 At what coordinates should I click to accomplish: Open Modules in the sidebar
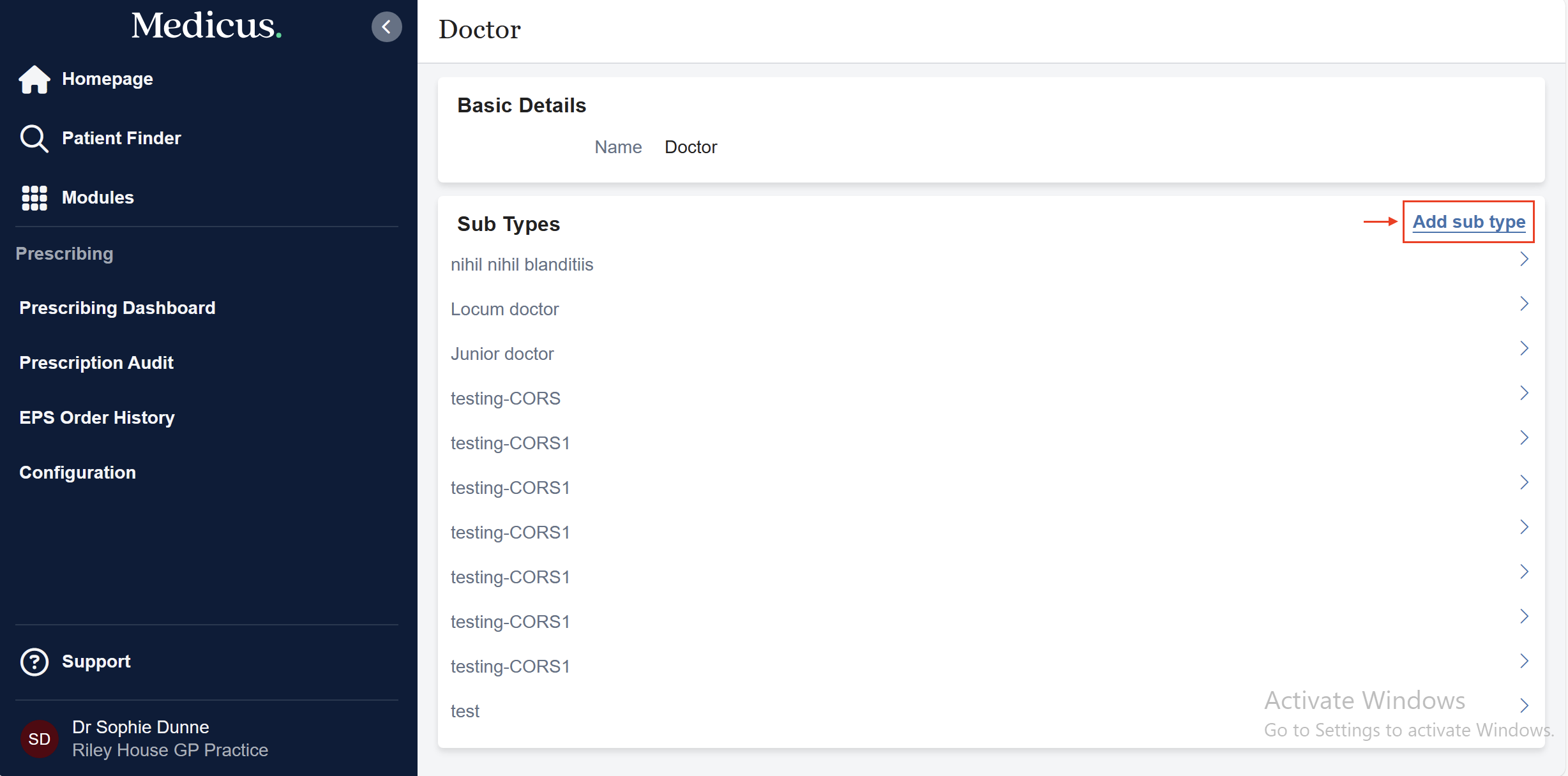(98, 198)
